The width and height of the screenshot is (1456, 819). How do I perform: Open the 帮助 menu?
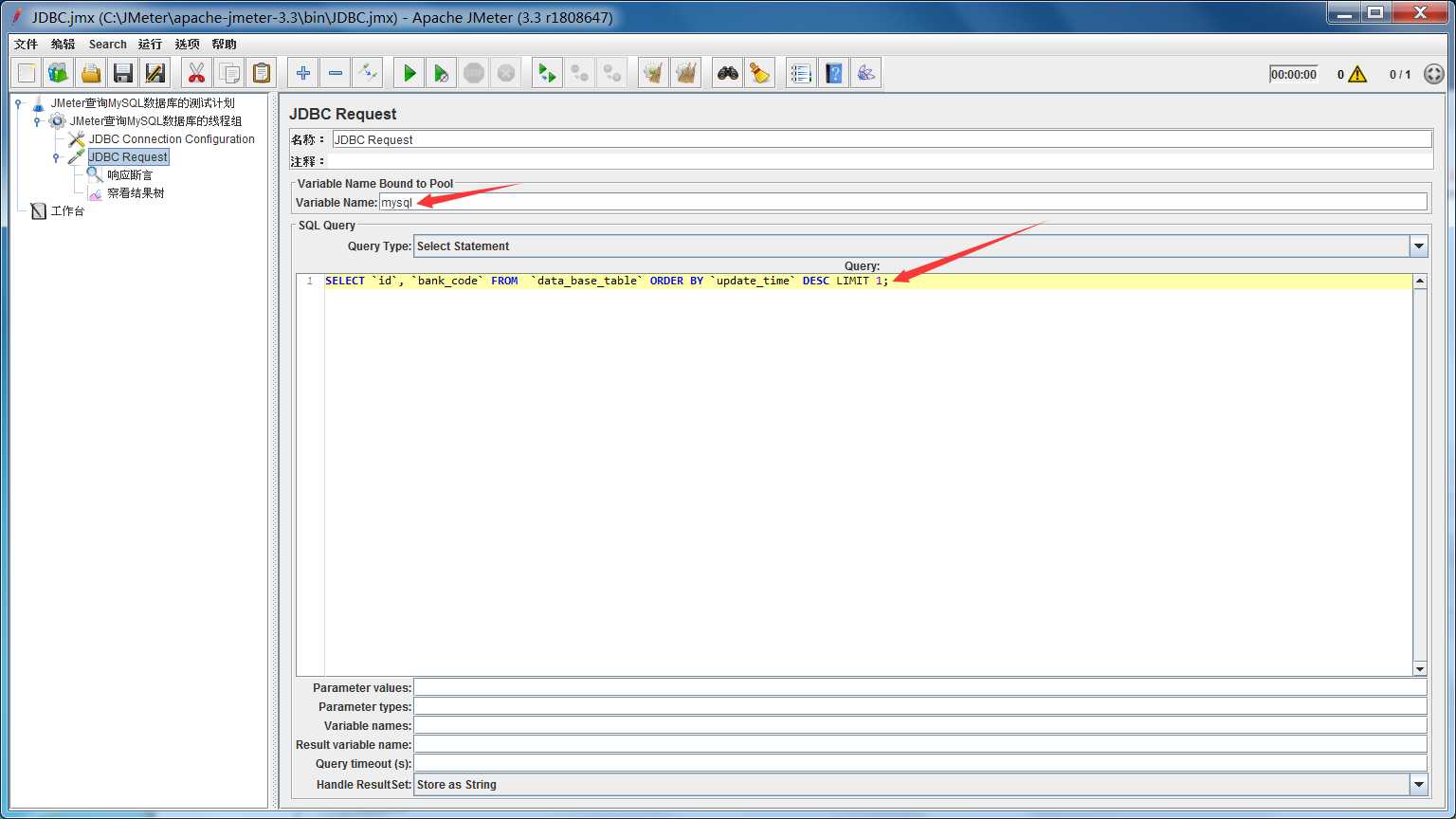(x=224, y=44)
